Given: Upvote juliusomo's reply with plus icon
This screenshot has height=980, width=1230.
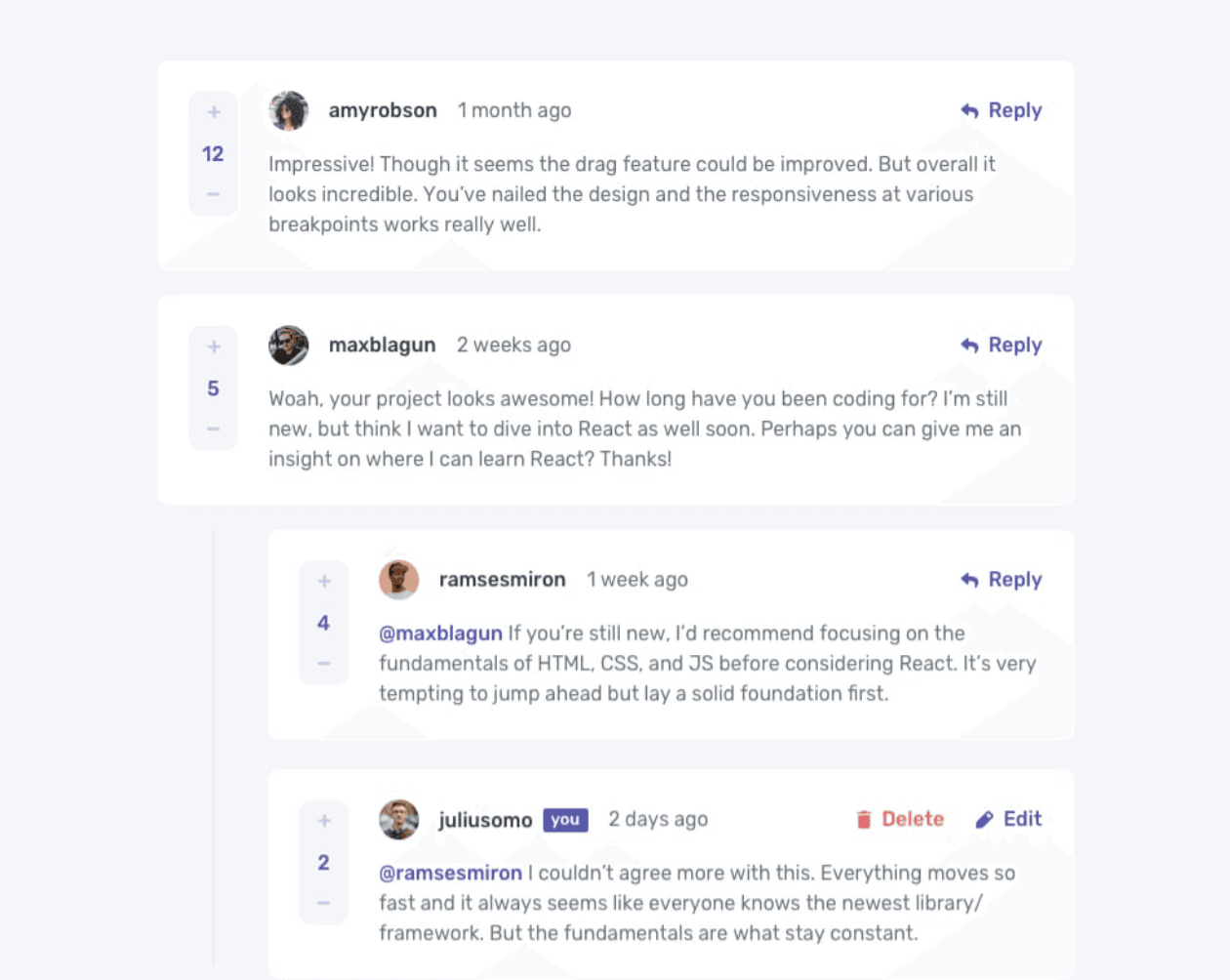Looking at the screenshot, I should click(324, 821).
